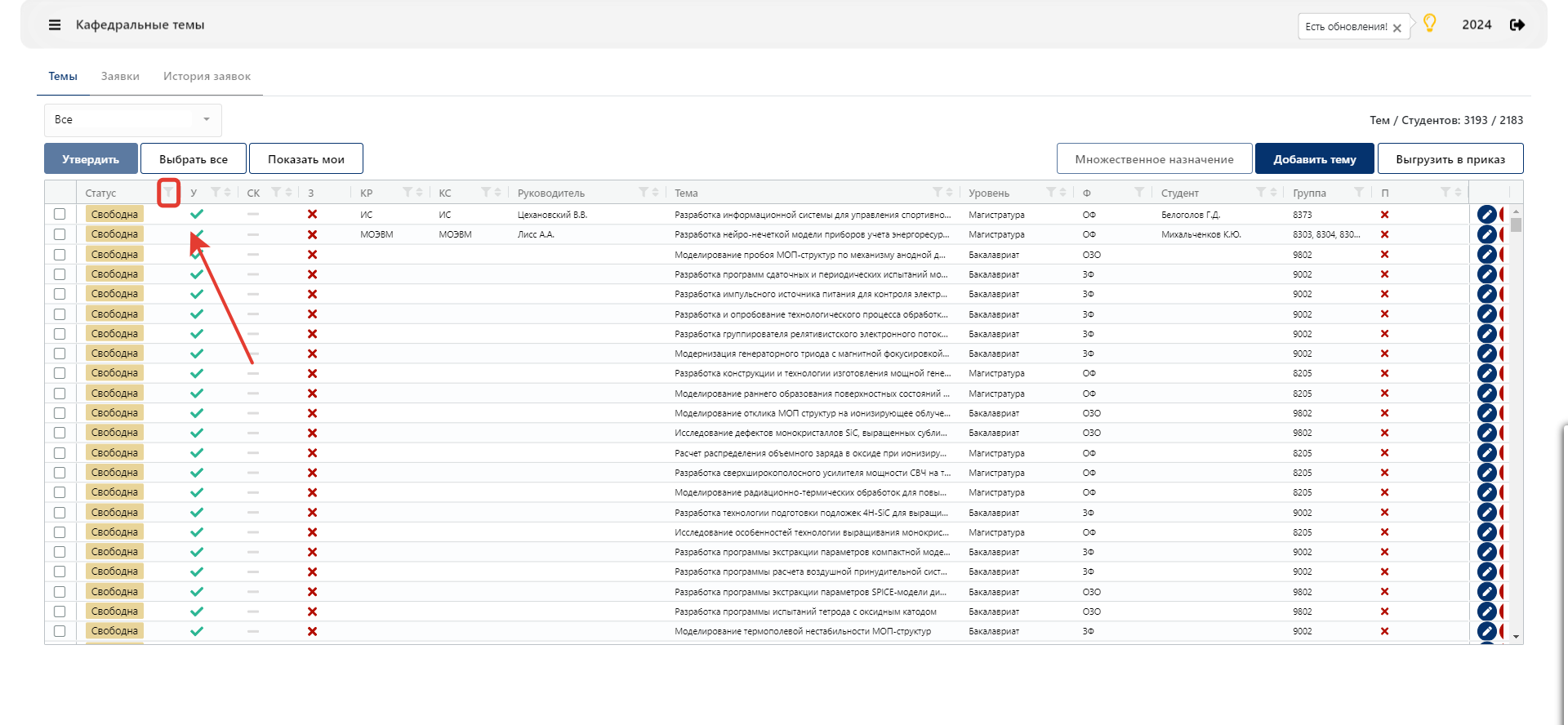Select the 'Моделирование термополевой нестабильности' row checkbox
The height and width of the screenshot is (725, 1568).
[x=60, y=631]
